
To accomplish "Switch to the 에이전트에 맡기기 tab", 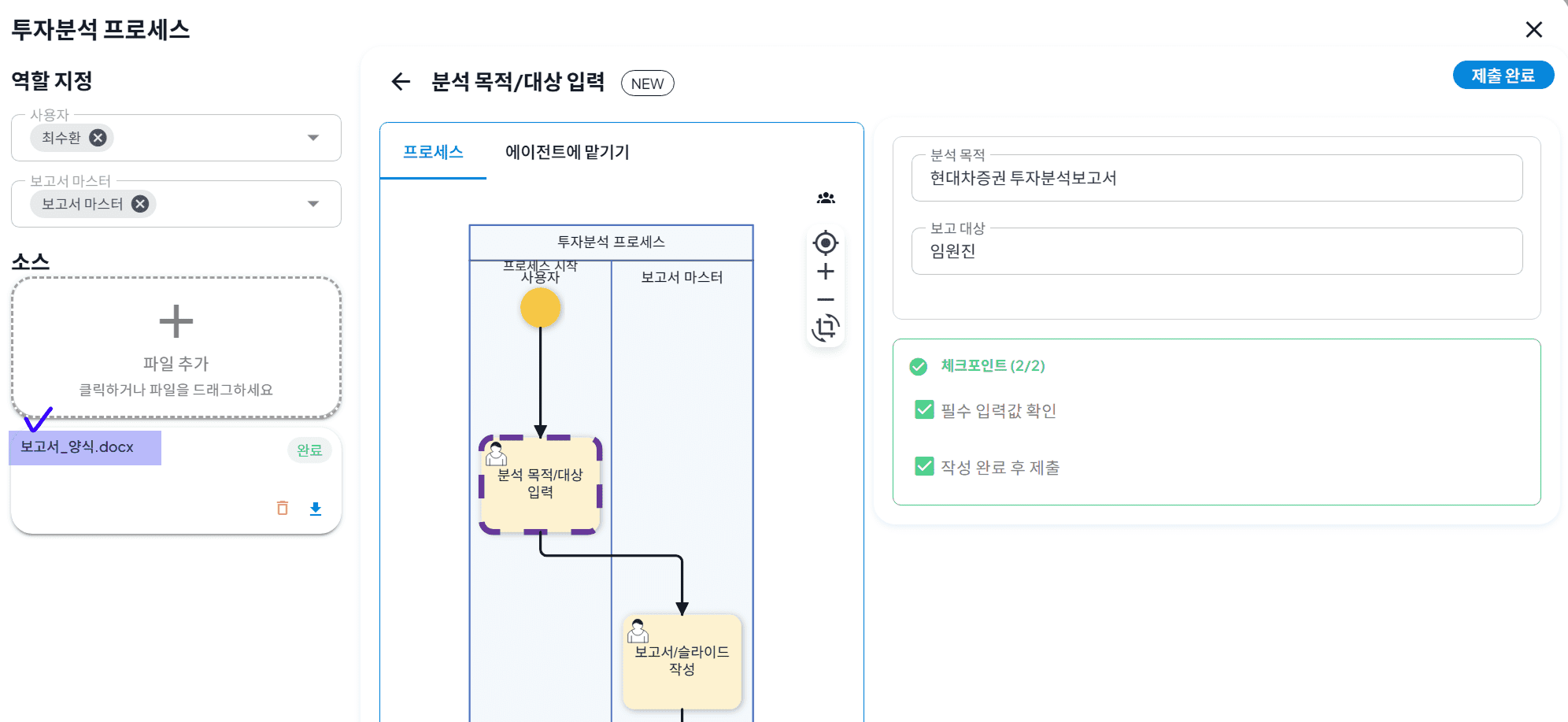I will pyautogui.click(x=567, y=152).
